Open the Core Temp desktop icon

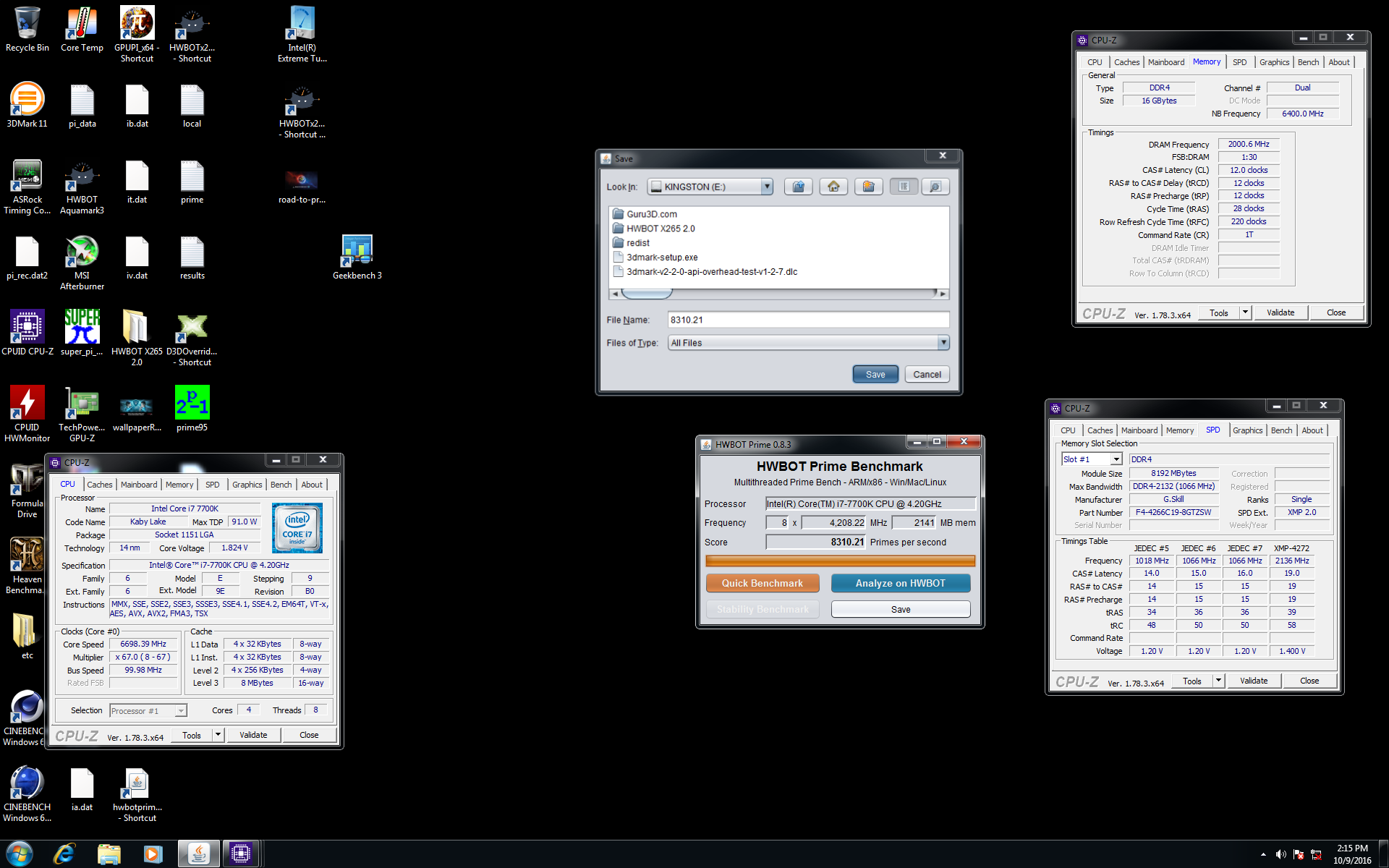(x=82, y=30)
